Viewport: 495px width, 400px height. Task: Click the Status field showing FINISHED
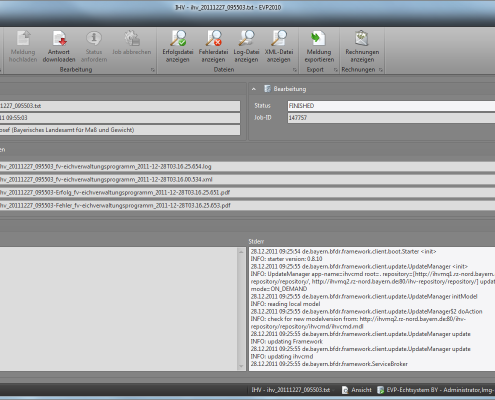391,106
